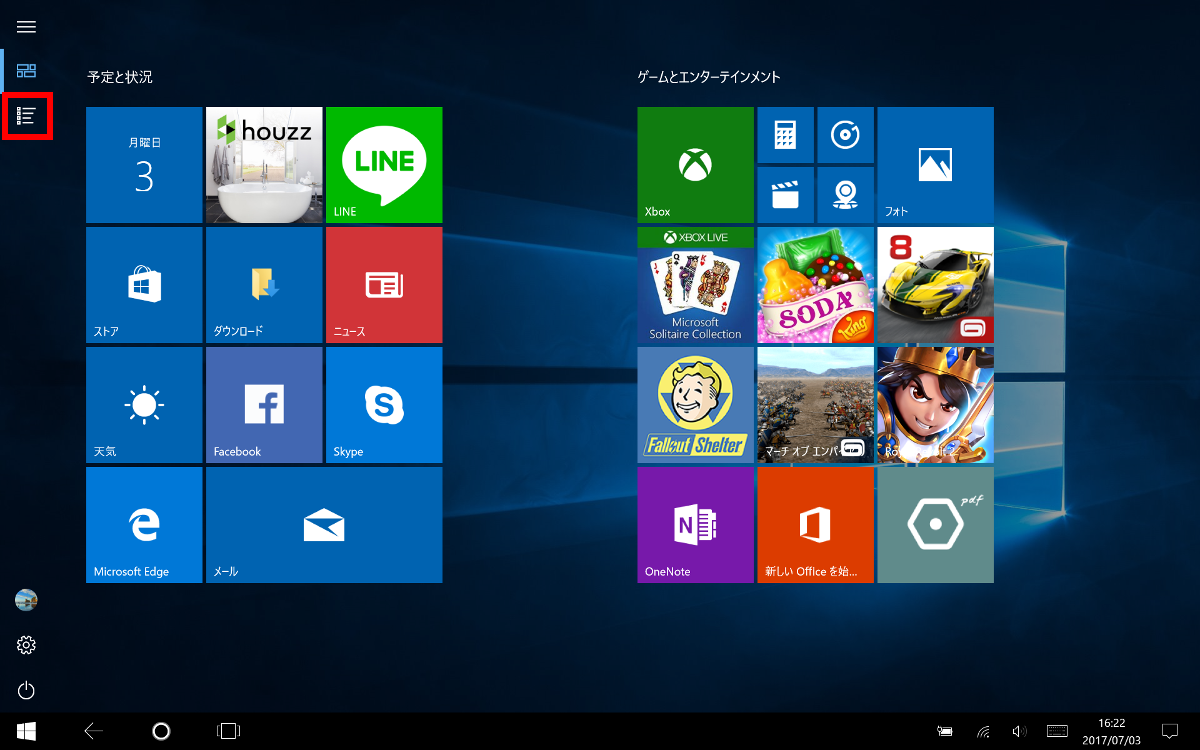Check the battery status tray icon

[x=945, y=731]
